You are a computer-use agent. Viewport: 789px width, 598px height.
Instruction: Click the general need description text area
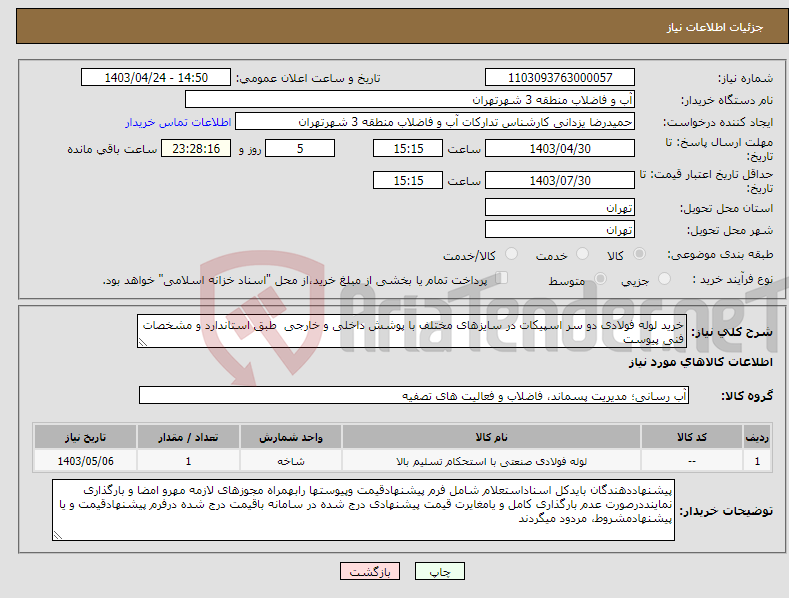(x=412, y=331)
